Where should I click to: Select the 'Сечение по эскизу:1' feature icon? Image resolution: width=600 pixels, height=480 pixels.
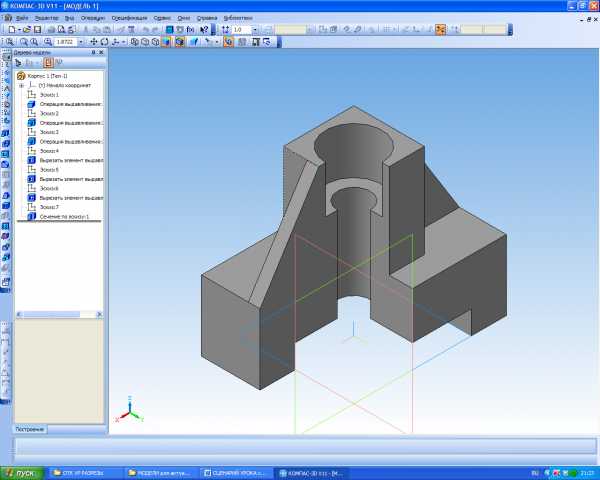coord(32,216)
